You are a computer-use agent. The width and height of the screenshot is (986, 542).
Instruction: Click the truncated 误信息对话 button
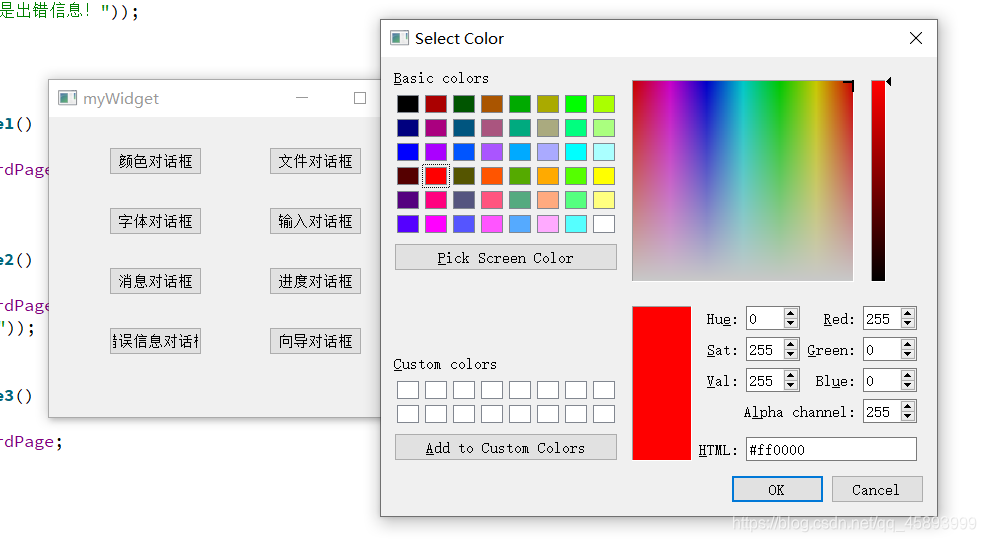[x=155, y=341]
